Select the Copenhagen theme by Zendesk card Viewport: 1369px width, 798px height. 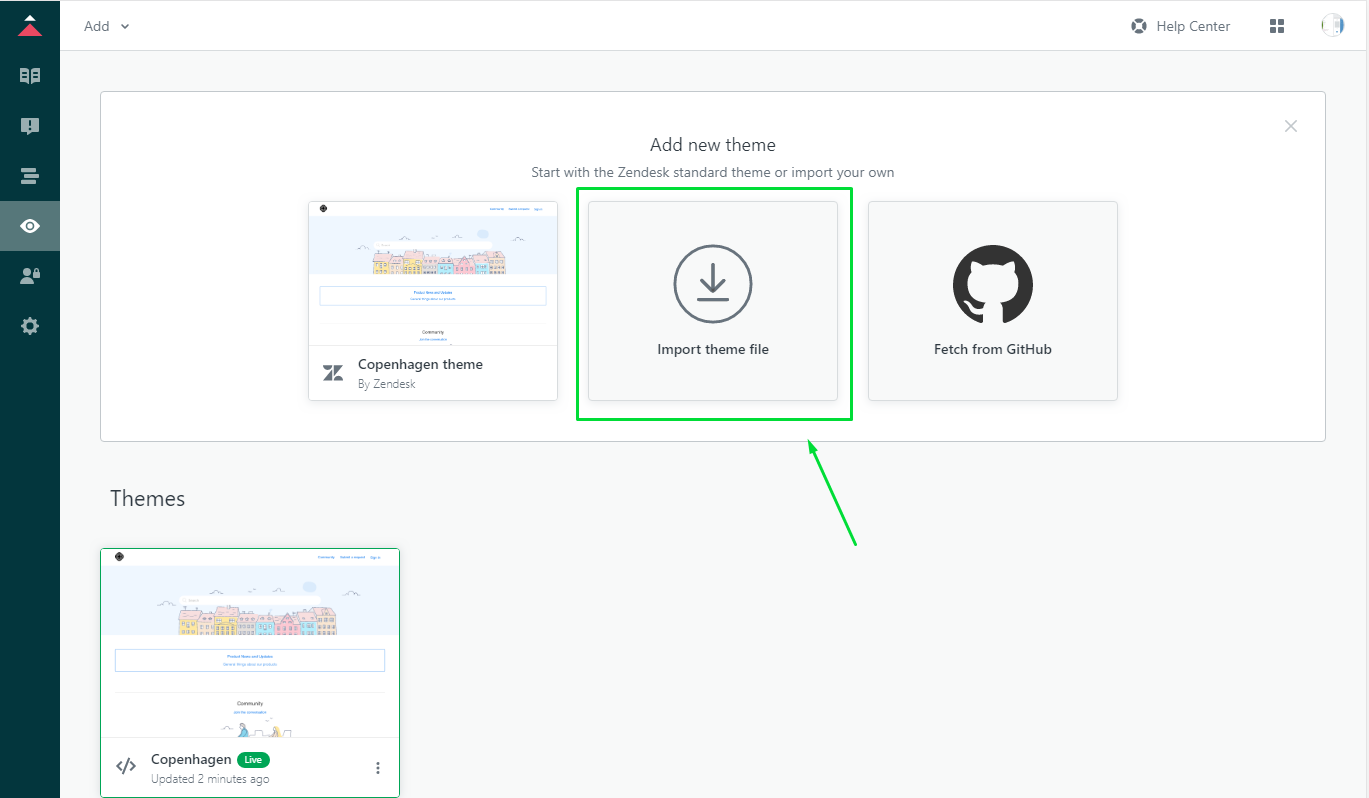432,301
